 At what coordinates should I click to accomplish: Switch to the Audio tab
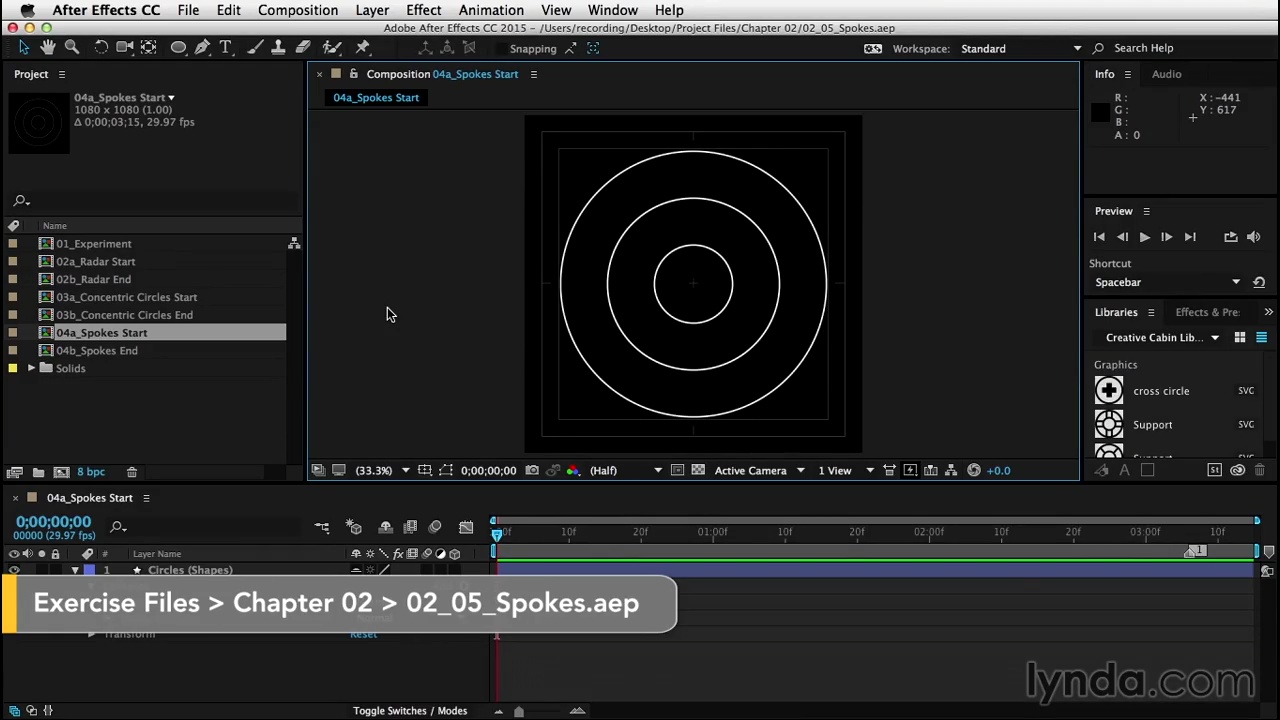coord(1166,74)
